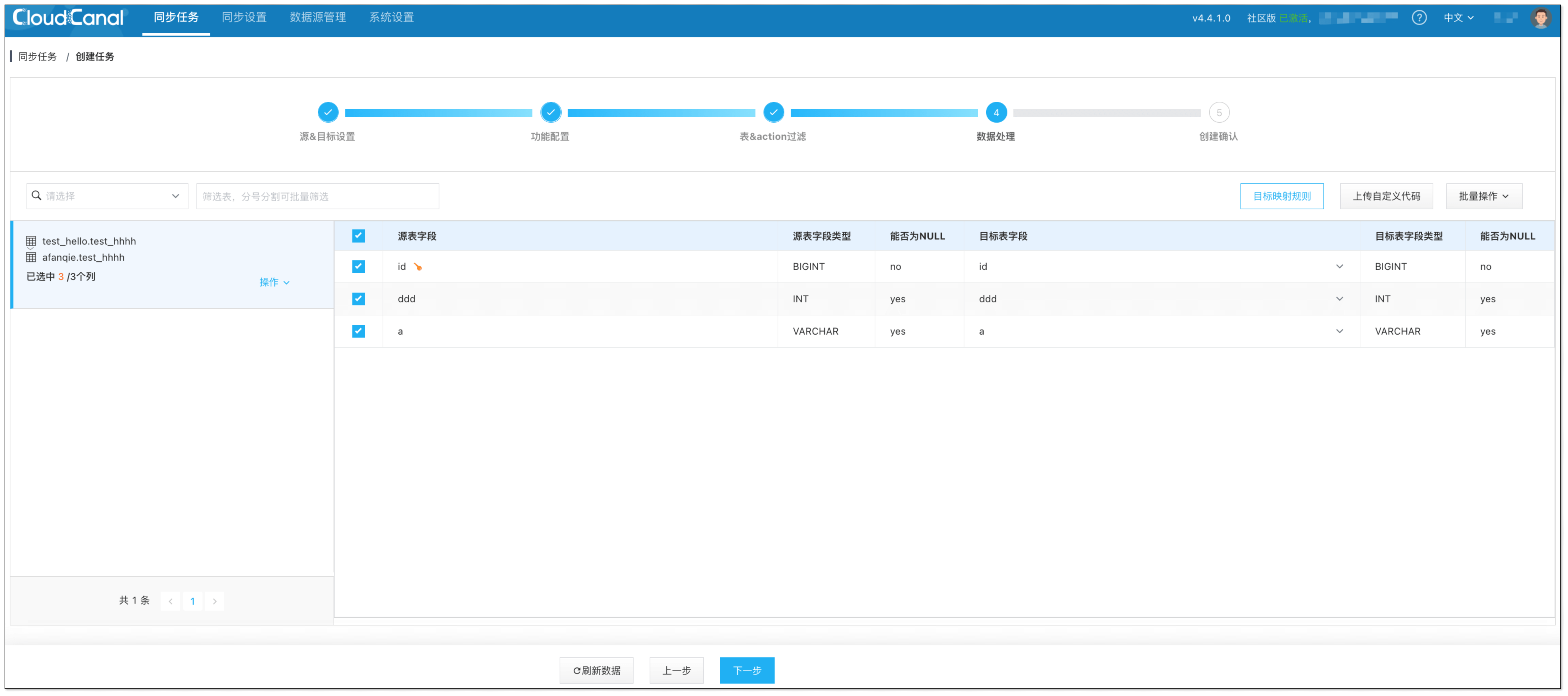Click the completed 功能配置 step checkmark
This screenshot has width=1568, height=696.
click(550, 113)
